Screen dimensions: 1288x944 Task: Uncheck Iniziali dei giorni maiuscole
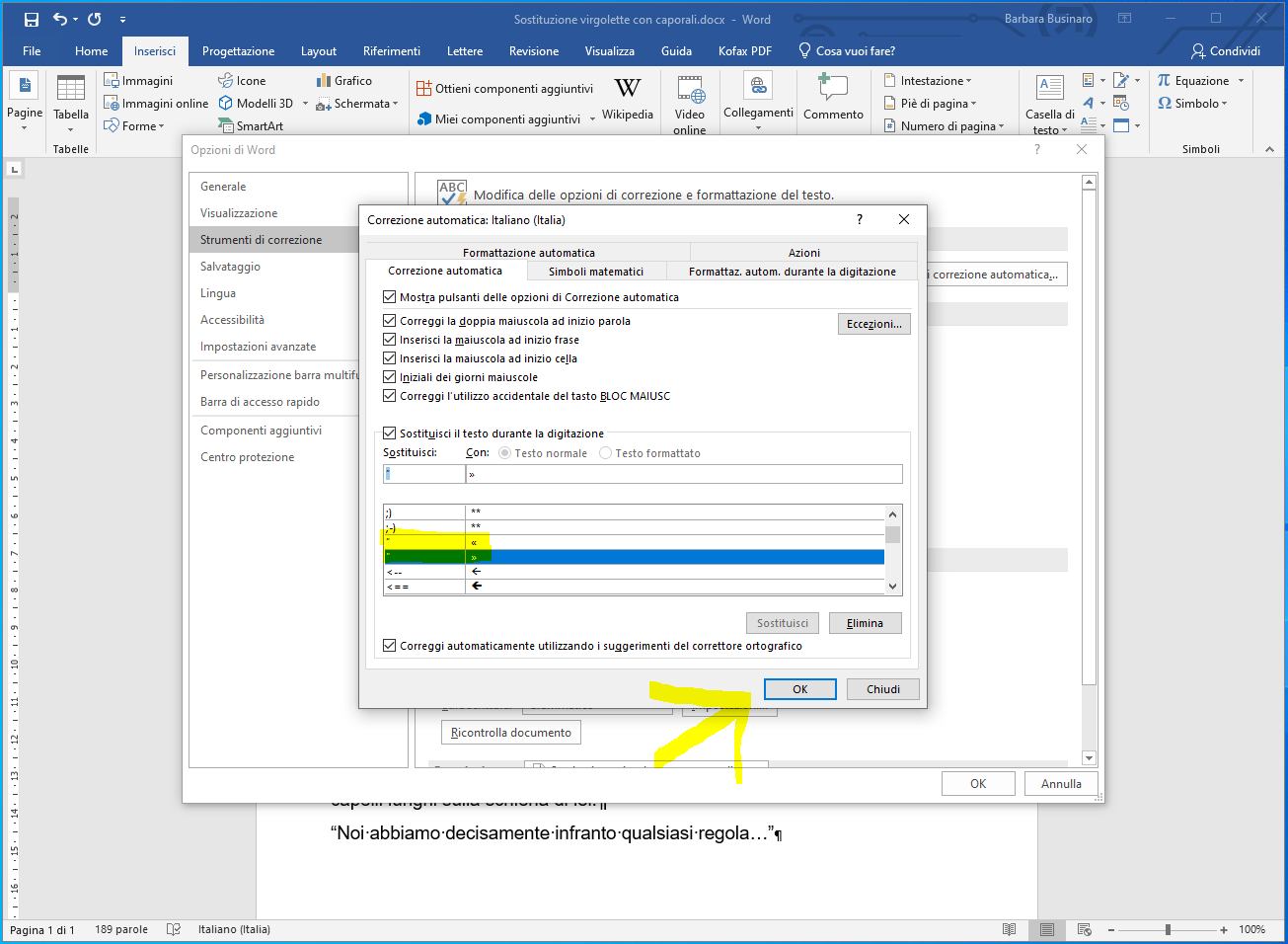pyautogui.click(x=389, y=377)
